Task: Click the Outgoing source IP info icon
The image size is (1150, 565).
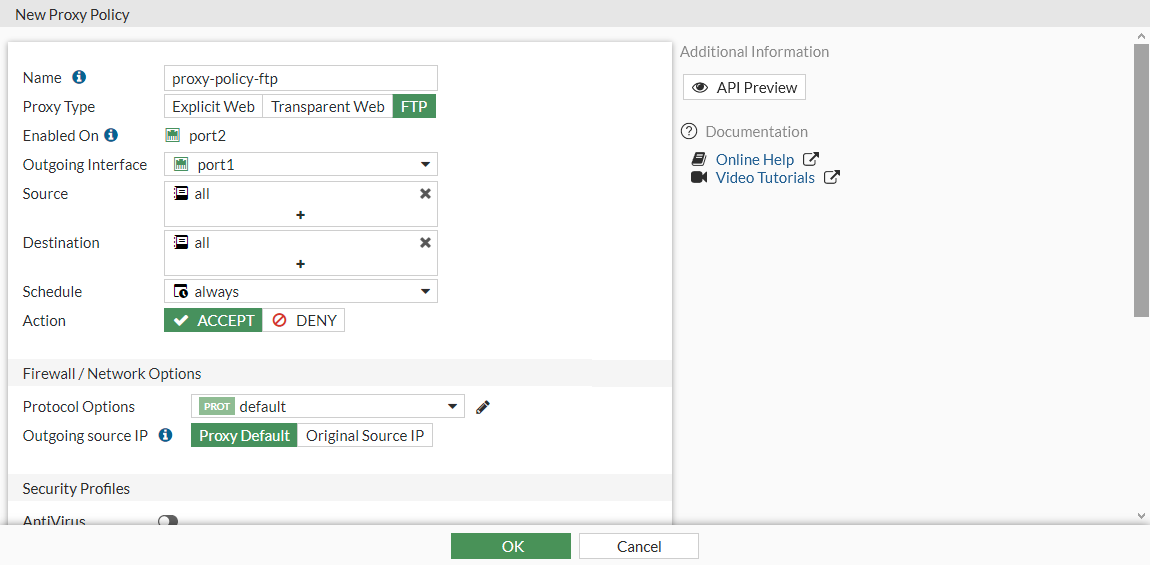Action: pos(166,435)
